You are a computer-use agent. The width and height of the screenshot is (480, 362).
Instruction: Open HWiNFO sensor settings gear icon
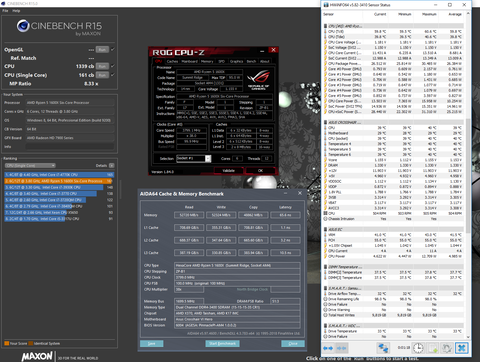click(x=447, y=348)
